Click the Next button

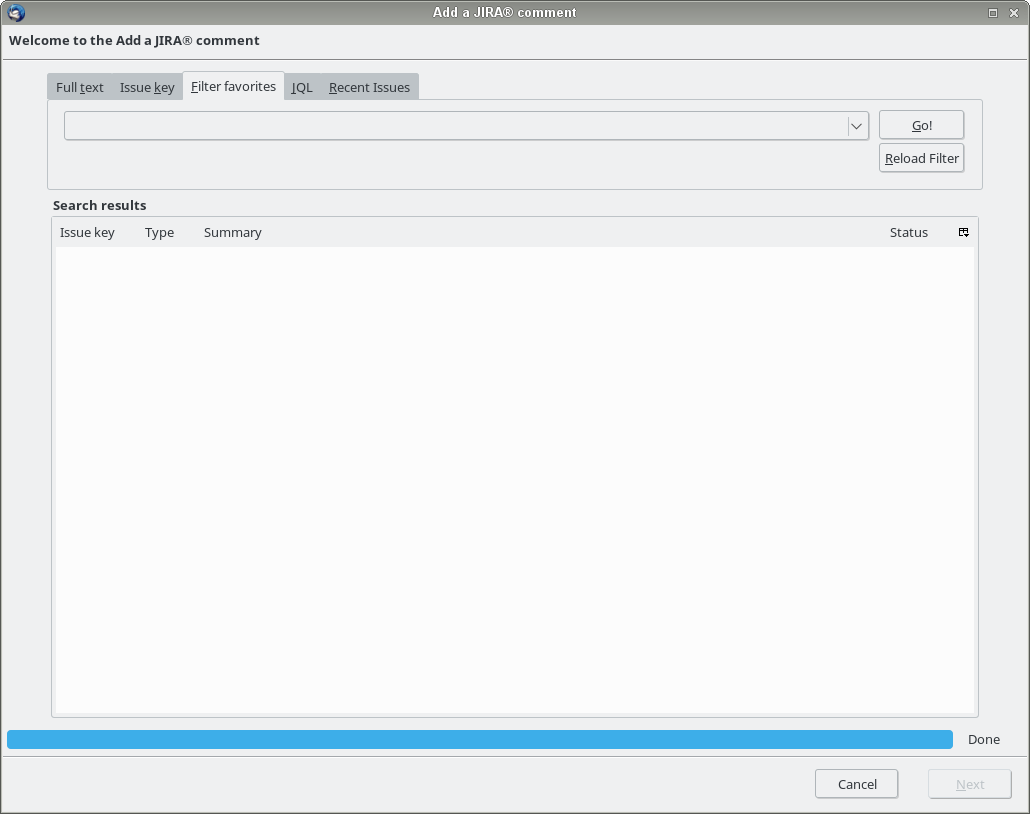pos(970,784)
